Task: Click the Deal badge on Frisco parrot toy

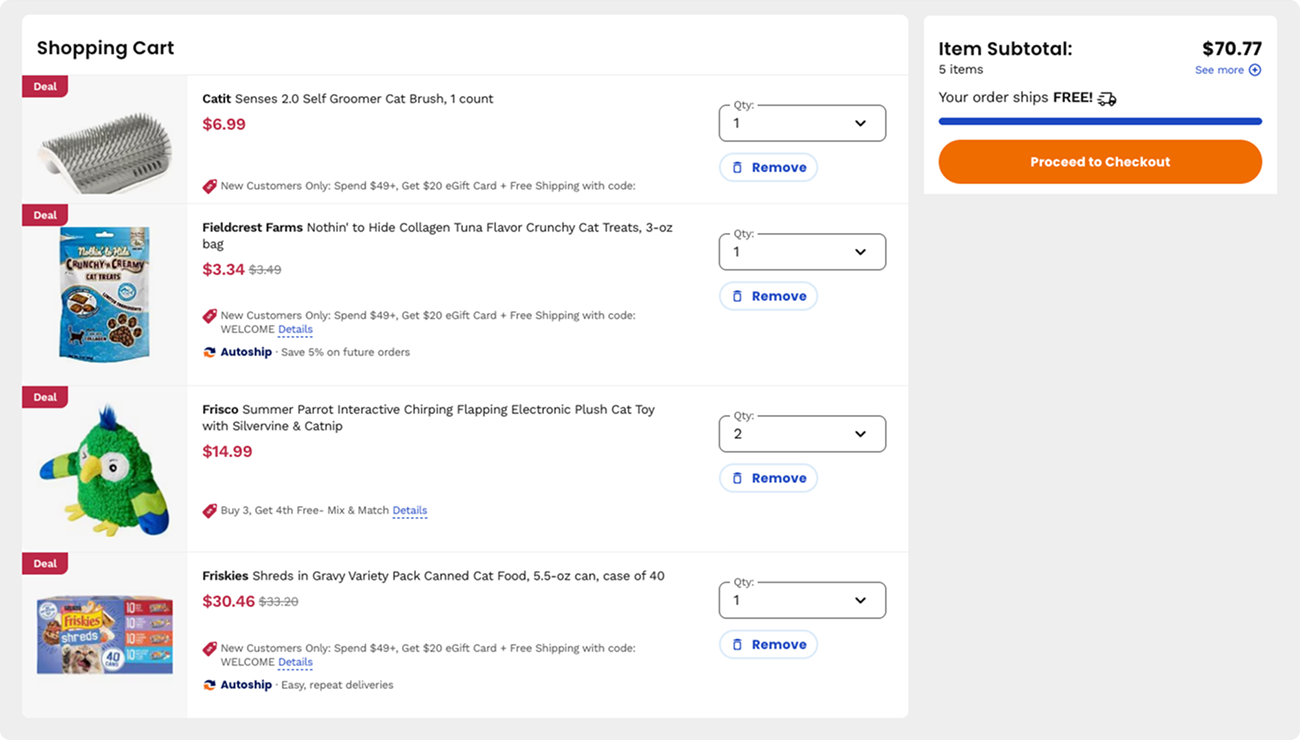Action: point(45,397)
